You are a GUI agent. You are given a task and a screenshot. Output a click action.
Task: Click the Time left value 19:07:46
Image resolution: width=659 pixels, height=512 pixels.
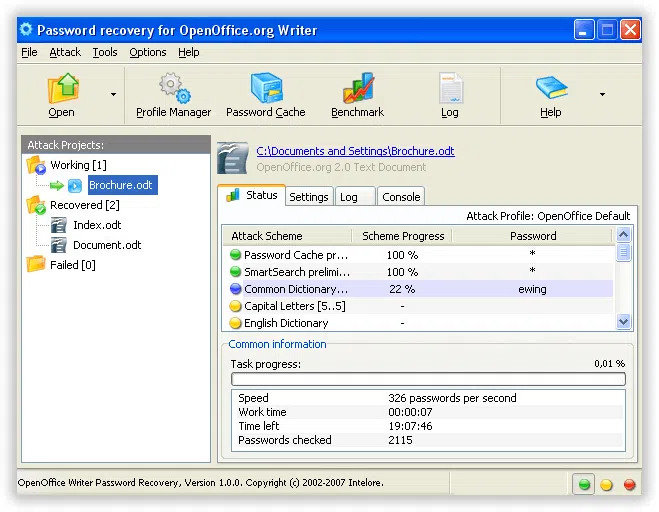[x=410, y=426]
